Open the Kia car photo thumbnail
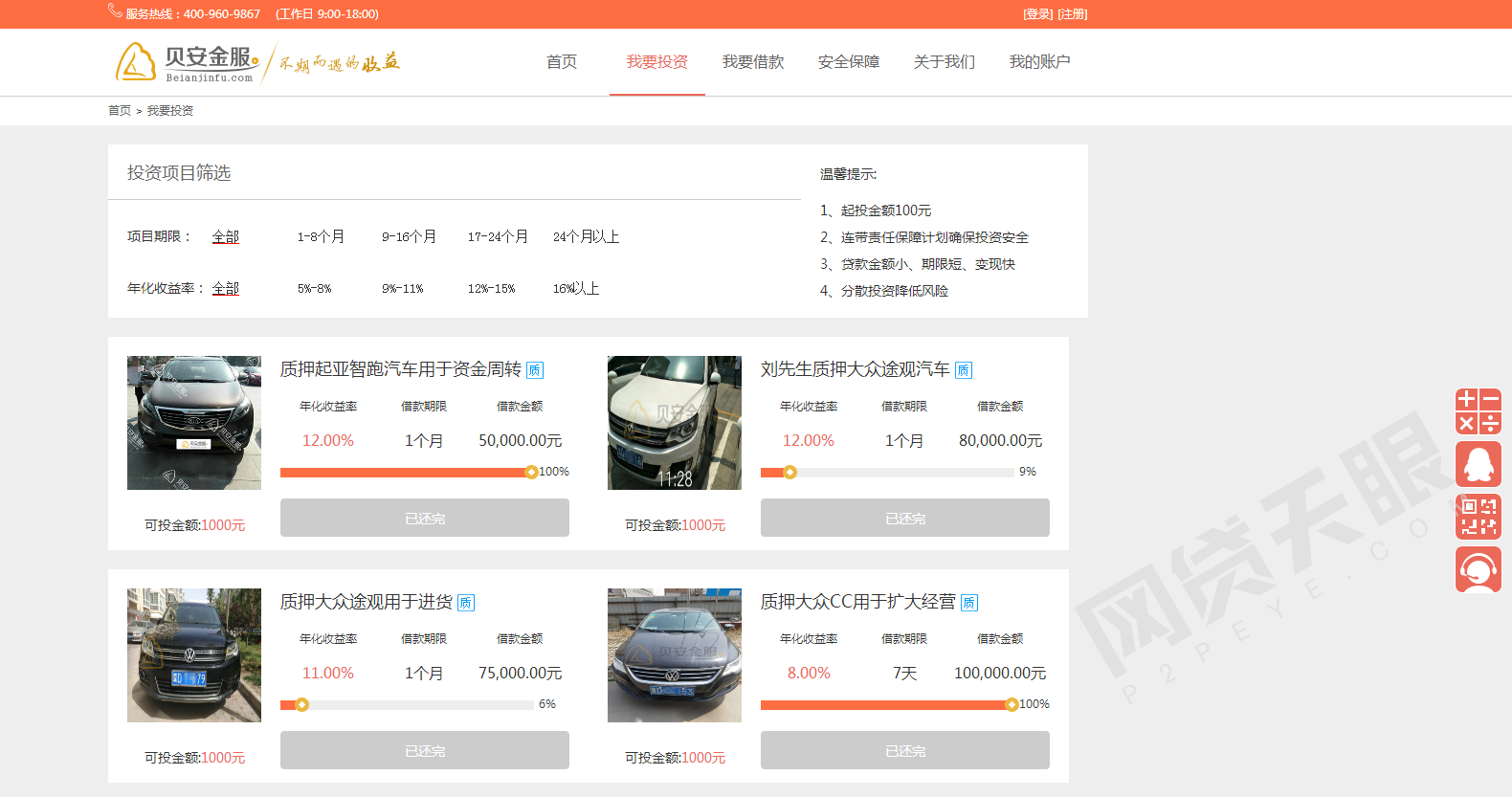 coord(194,423)
